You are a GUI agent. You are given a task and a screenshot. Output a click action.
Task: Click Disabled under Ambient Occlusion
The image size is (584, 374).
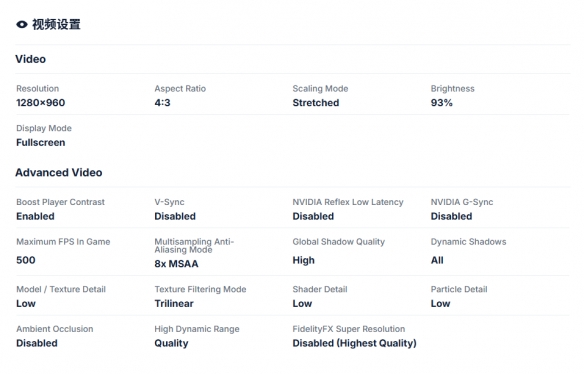click(x=37, y=343)
